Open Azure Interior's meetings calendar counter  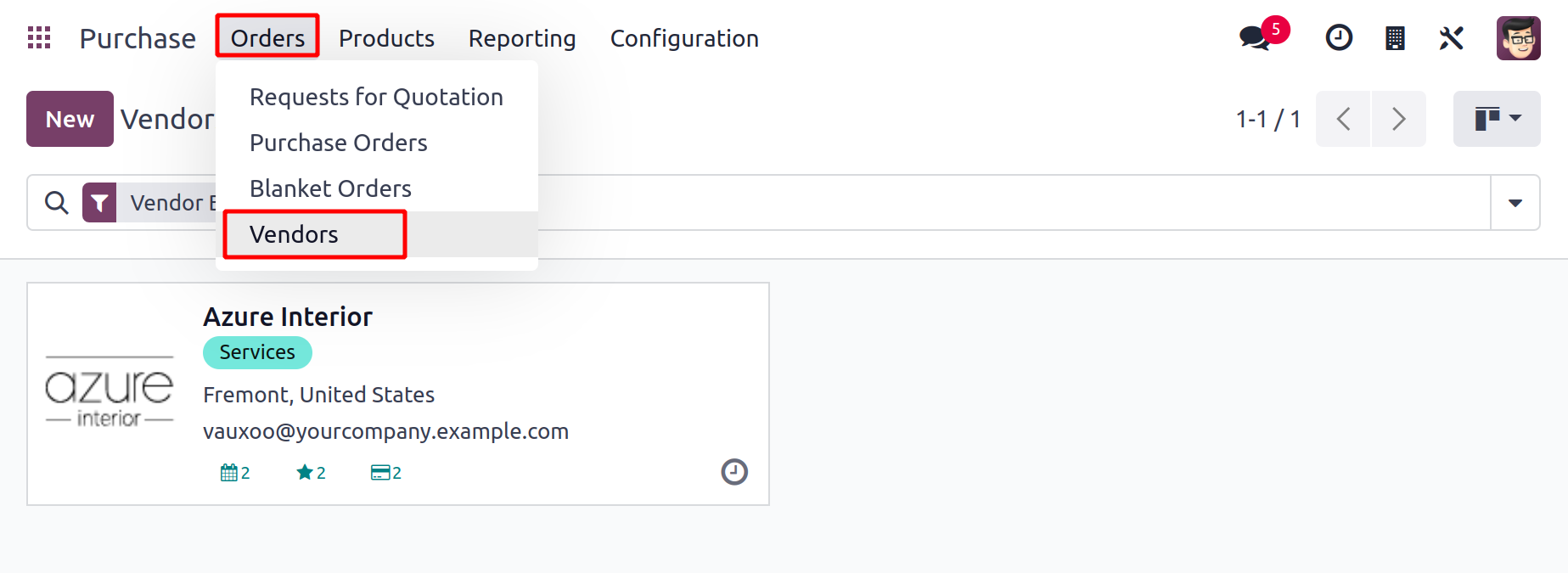tap(234, 473)
